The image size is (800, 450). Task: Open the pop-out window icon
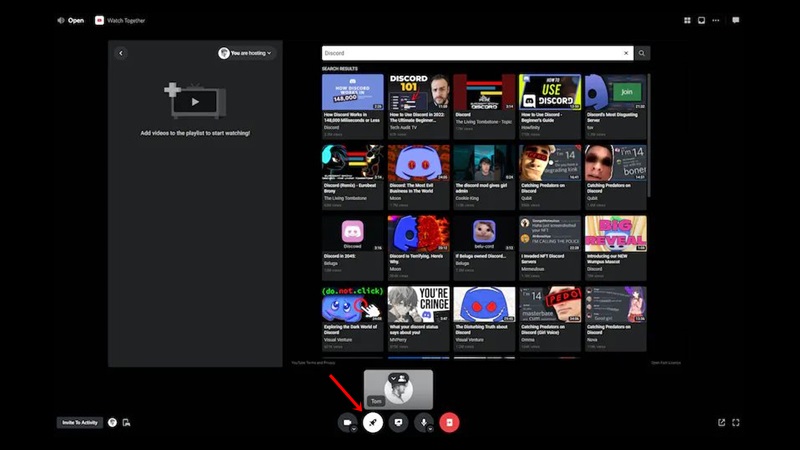tap(721, 422)
